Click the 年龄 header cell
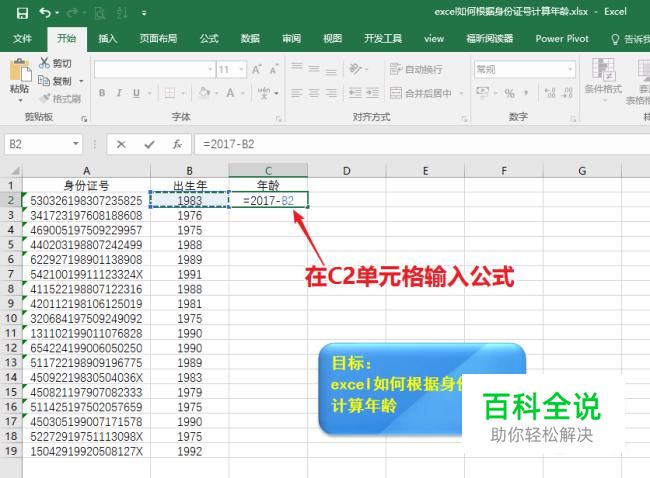 (x=268, y=186)
